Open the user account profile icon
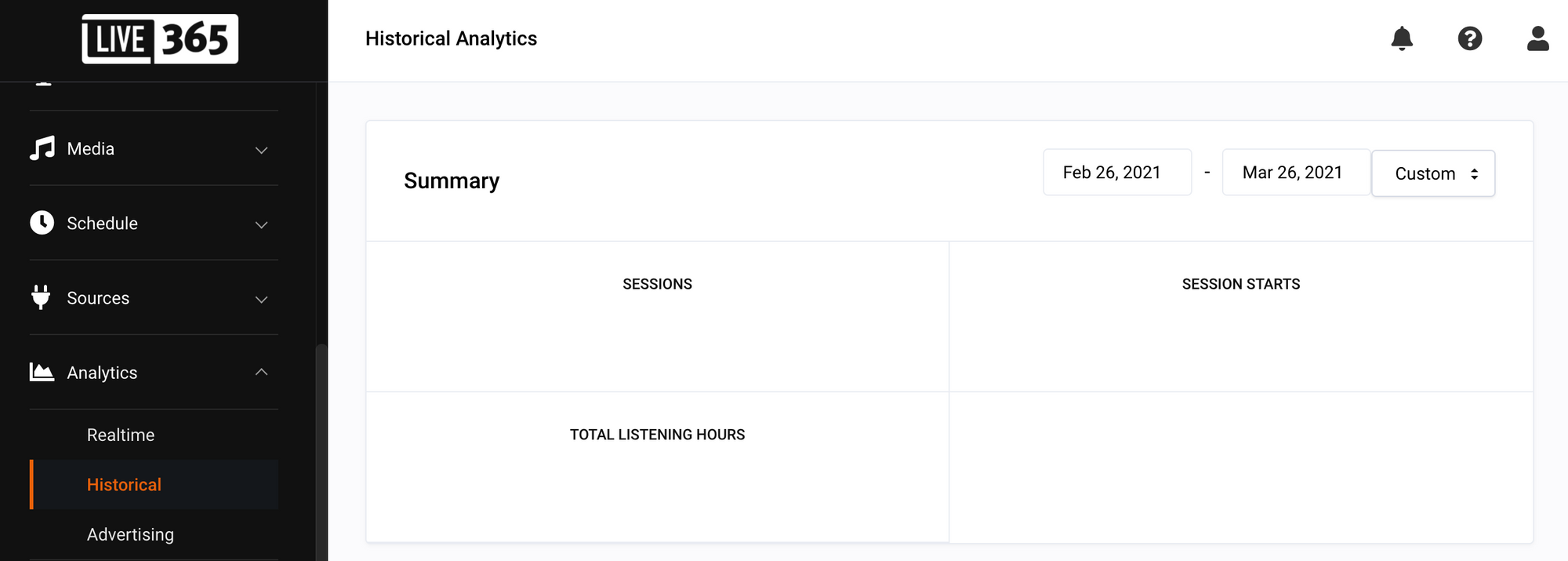 (1538, 38)
